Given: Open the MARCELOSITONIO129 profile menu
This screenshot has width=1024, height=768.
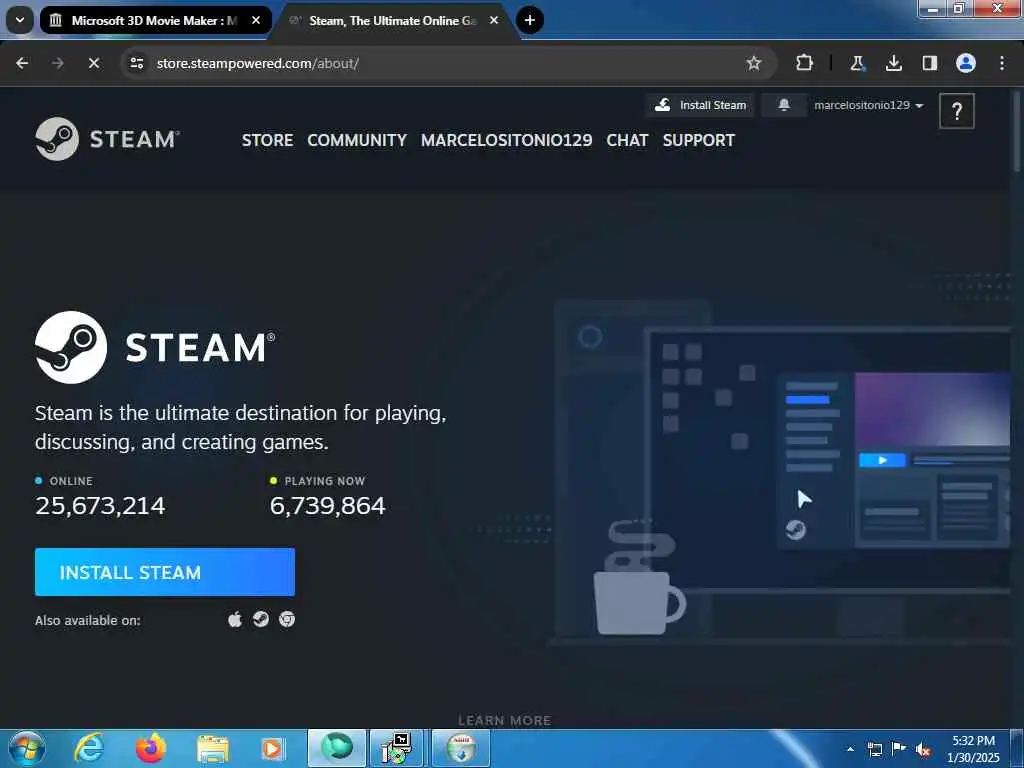Looking at the screenshot, I should click(x=506, y=140).
